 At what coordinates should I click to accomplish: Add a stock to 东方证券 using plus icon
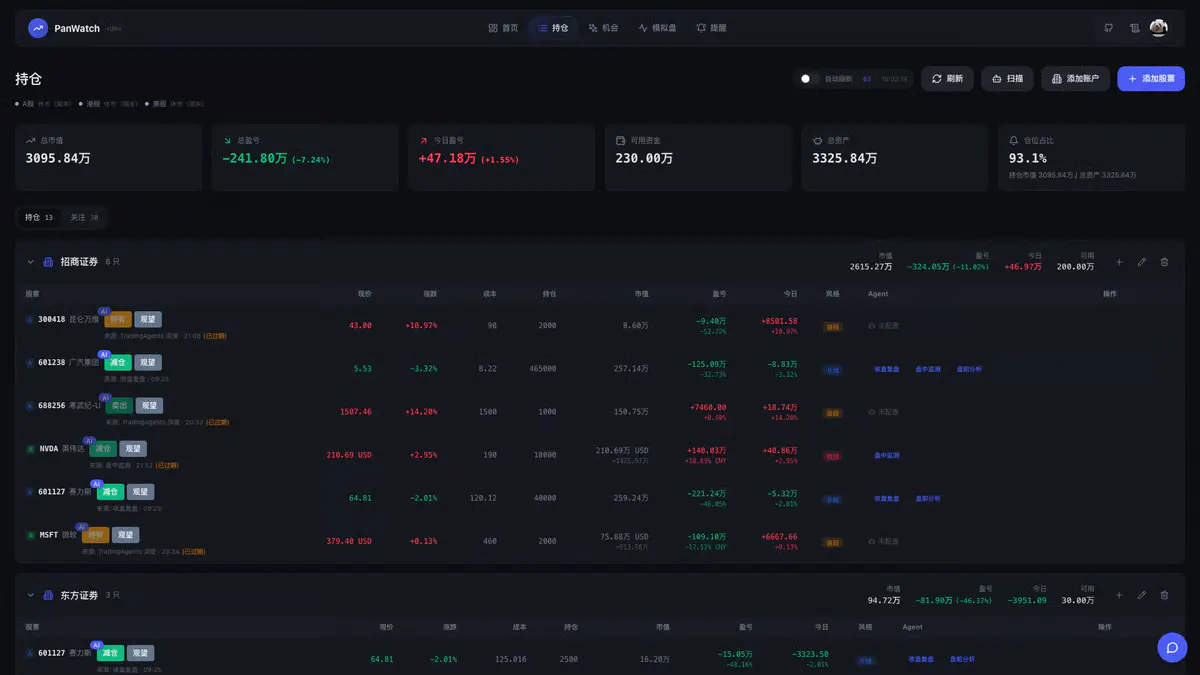coord(1119,595)
